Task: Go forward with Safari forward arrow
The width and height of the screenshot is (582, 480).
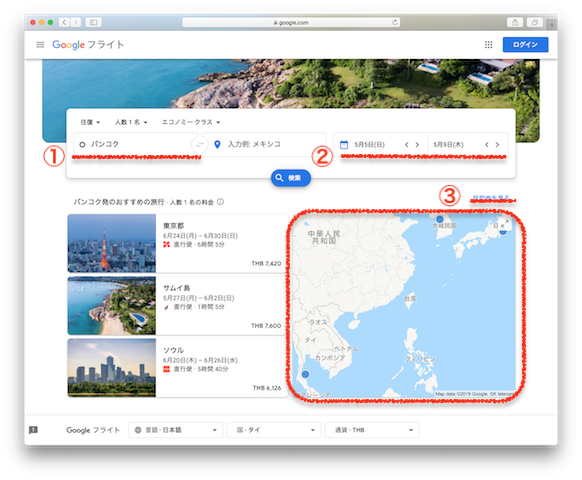Action: 75,22
